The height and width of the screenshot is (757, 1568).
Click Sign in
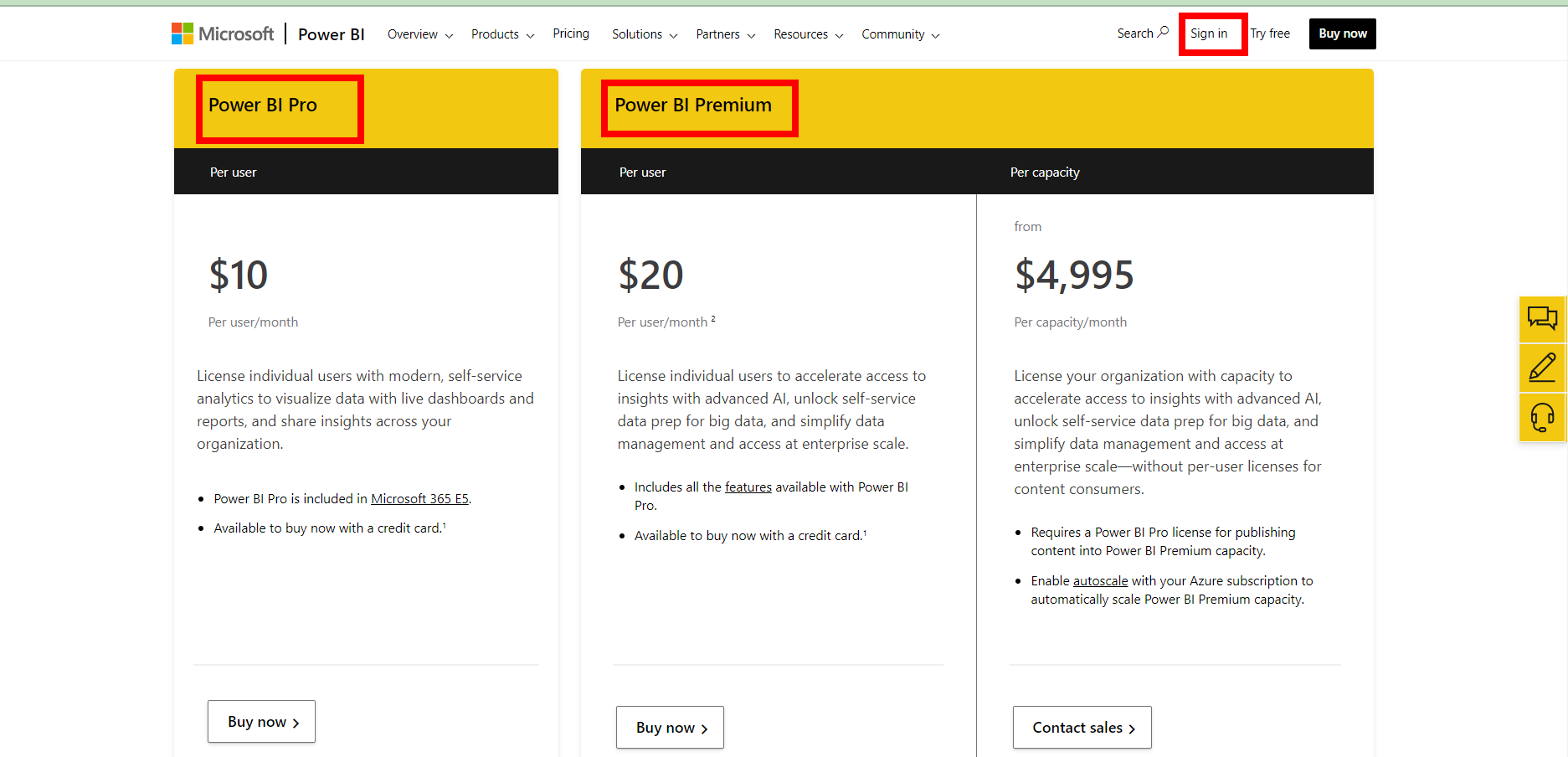pyautogui.click(x=1209, y=33)
